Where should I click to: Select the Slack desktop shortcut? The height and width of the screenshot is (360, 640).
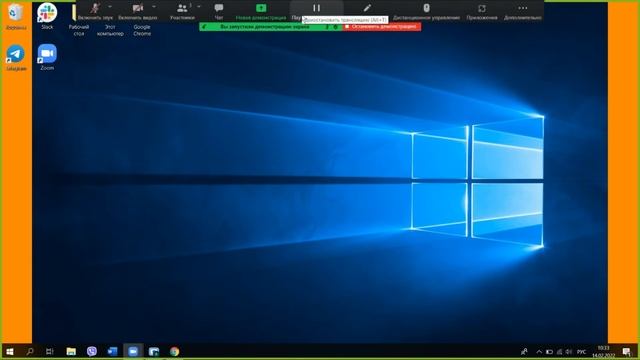point(47,16)
